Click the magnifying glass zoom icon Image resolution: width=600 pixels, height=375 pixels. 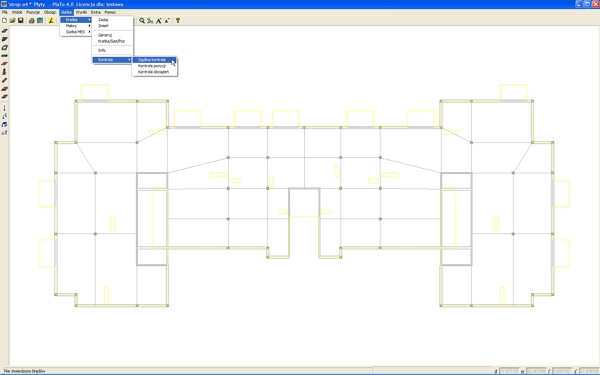click(142, 21)
